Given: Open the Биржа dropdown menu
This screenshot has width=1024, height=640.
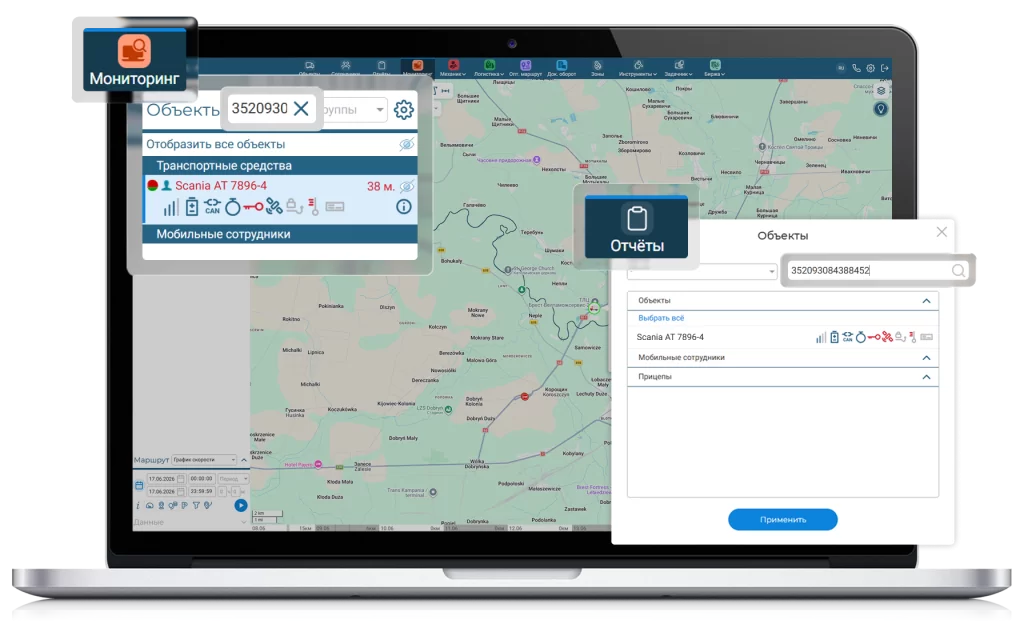Looking at the screenshot, I should 714,68.
